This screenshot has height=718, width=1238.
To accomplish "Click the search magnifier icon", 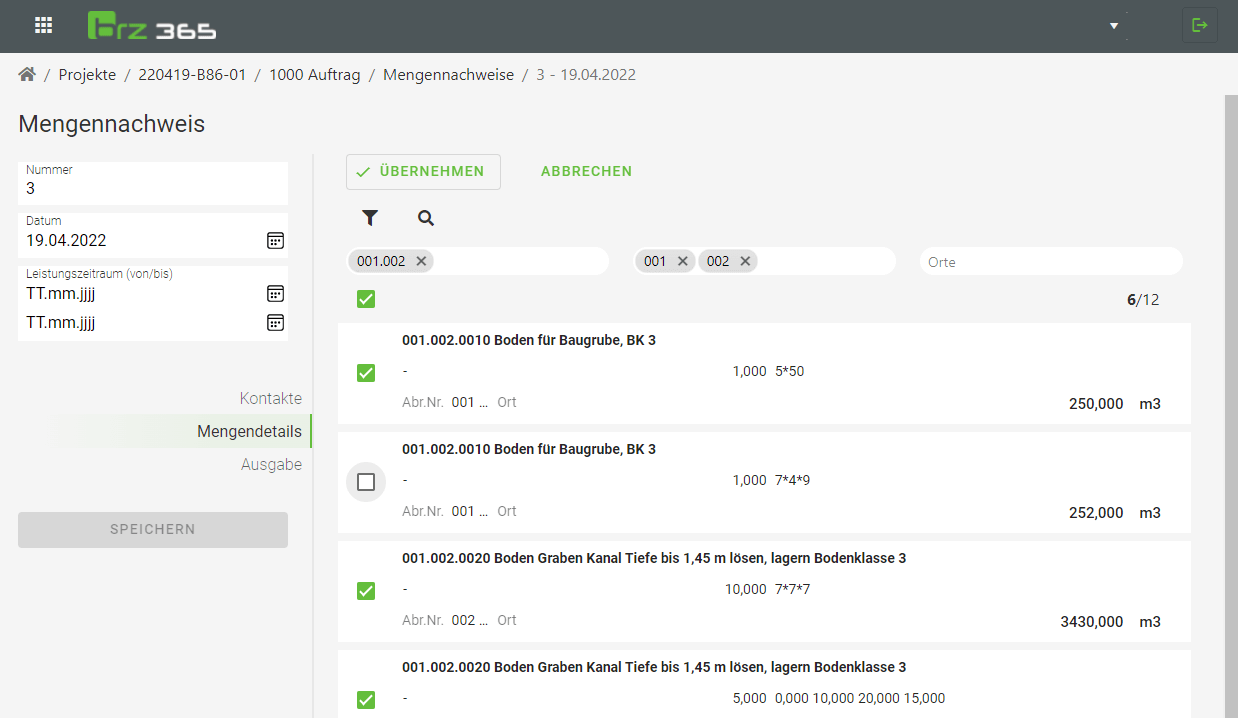I will 426,218.
